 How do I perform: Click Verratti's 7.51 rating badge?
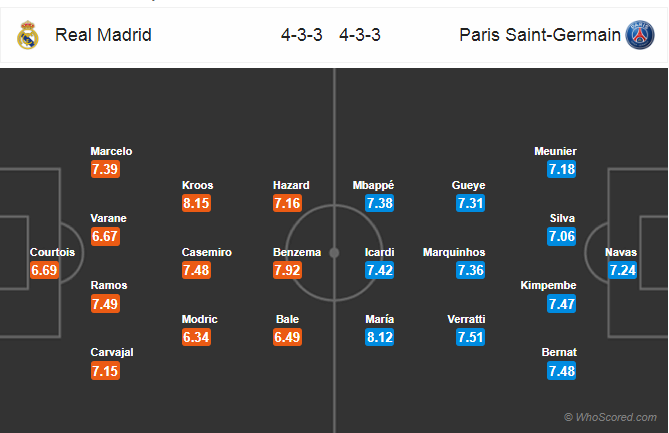coord(470,337)
